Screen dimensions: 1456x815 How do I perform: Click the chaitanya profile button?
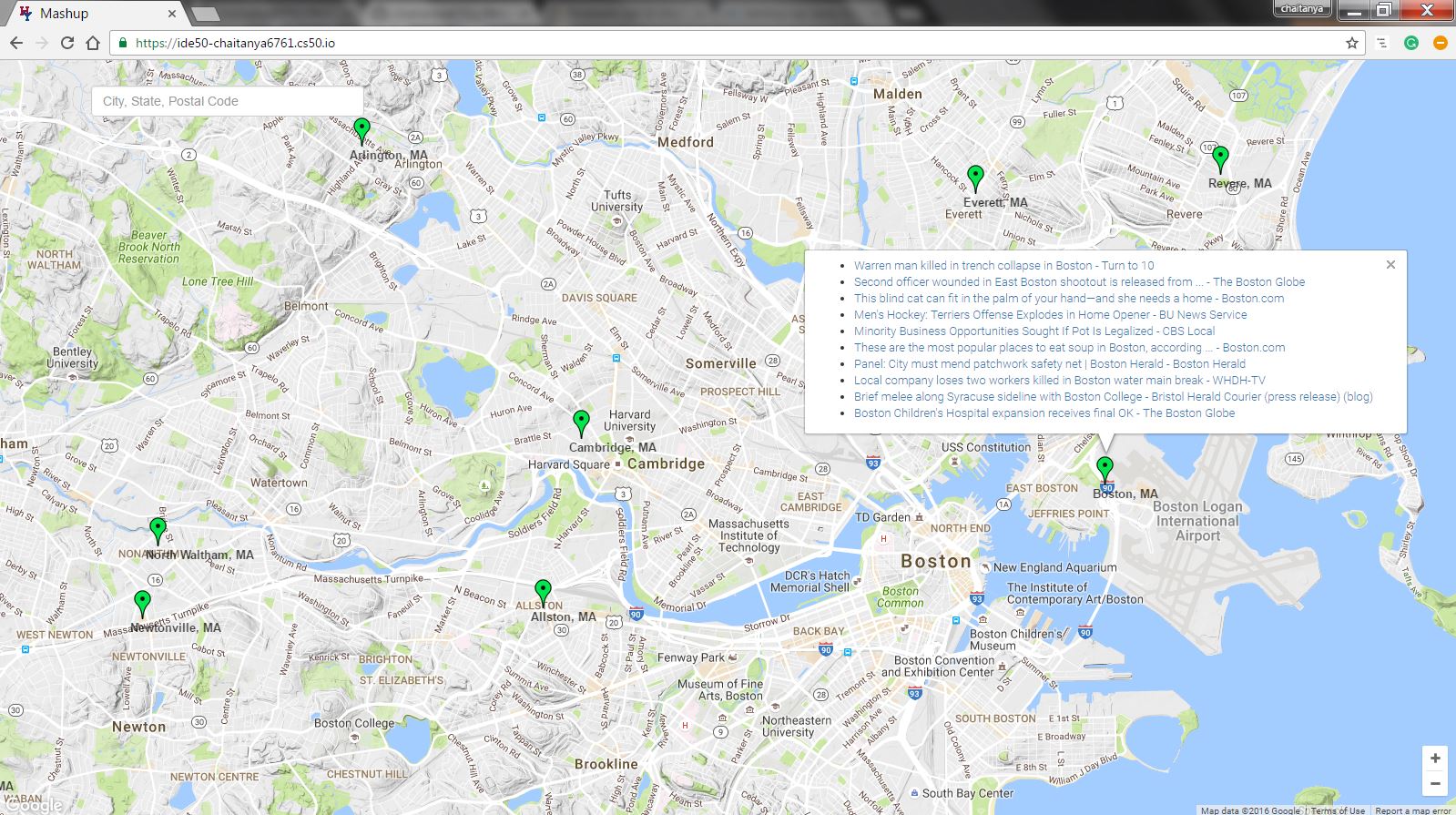click(x=1302, y=9)
